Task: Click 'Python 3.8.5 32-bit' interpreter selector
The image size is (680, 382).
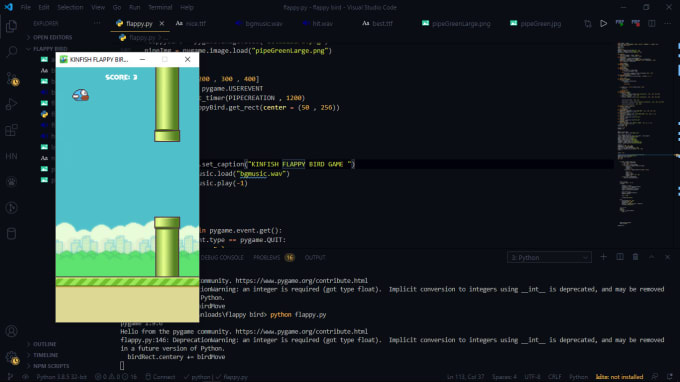Action: (x=61, y=377)
